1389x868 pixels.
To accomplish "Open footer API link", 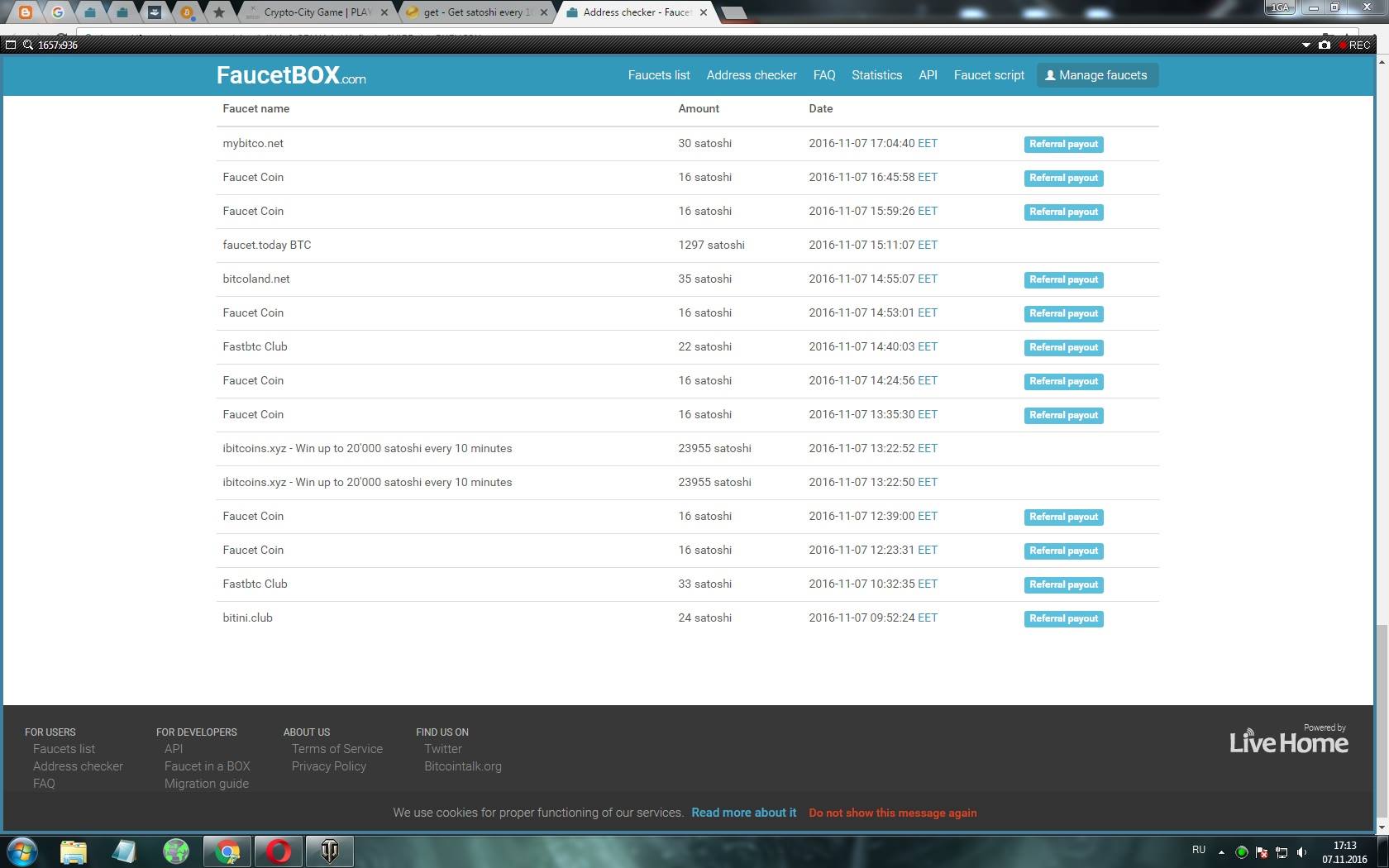I will click(x=174, y=749).
